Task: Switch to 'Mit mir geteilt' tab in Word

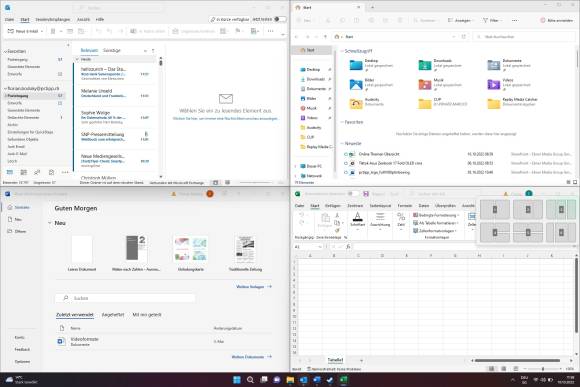Action: coord(147,314)
